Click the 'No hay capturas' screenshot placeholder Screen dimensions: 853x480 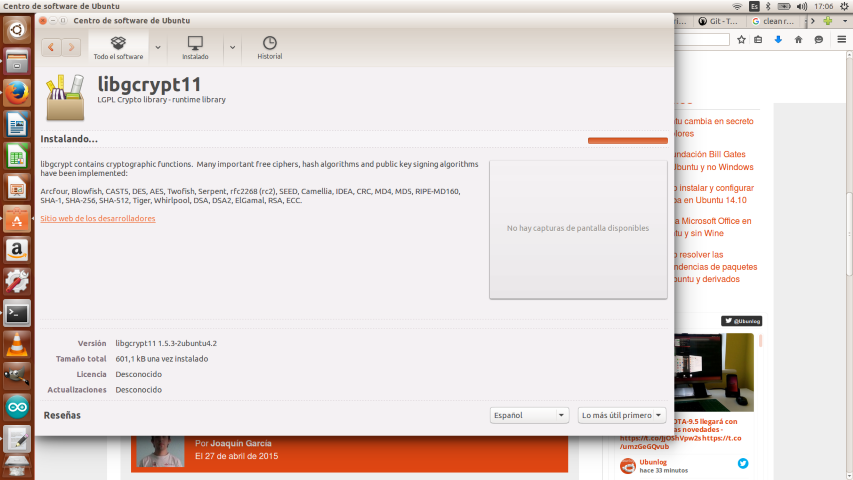[x=578, y=229]
